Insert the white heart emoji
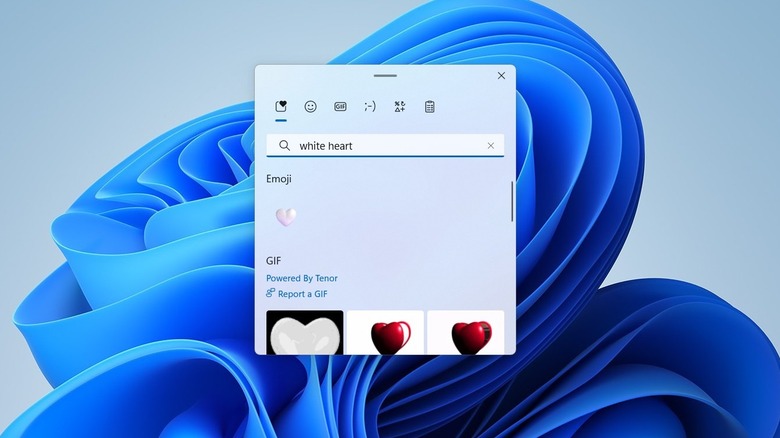The image size is (780, 438). tap(286, 217)
